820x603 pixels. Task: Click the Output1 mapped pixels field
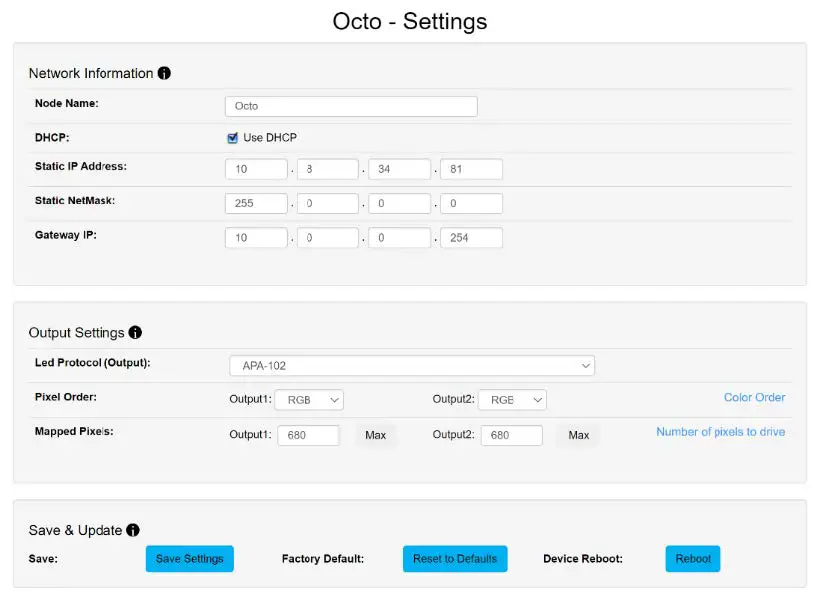click(x=309, y=435)
